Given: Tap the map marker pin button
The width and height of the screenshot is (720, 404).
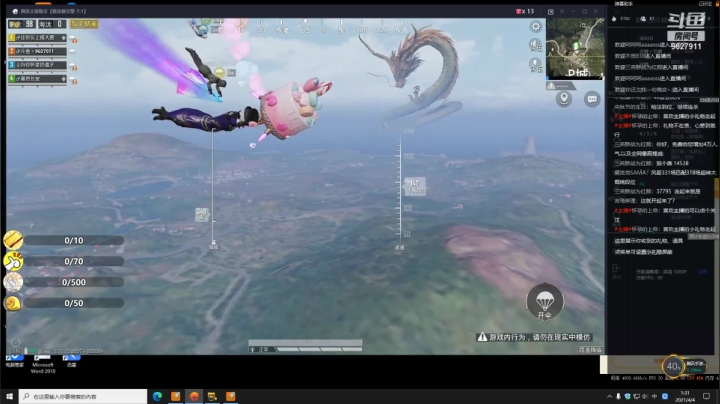Looking at the screenshot, I should 564,99.
